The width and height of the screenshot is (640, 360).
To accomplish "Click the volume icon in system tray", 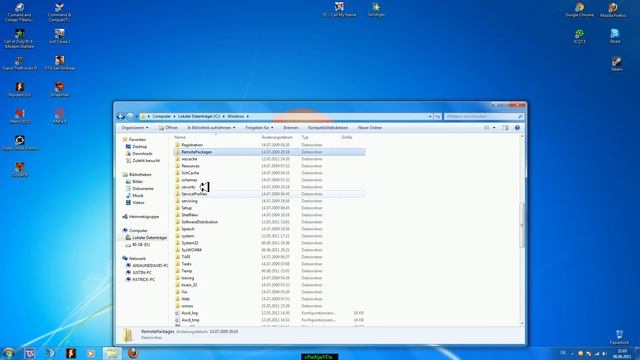I will (x=604, y=353).
